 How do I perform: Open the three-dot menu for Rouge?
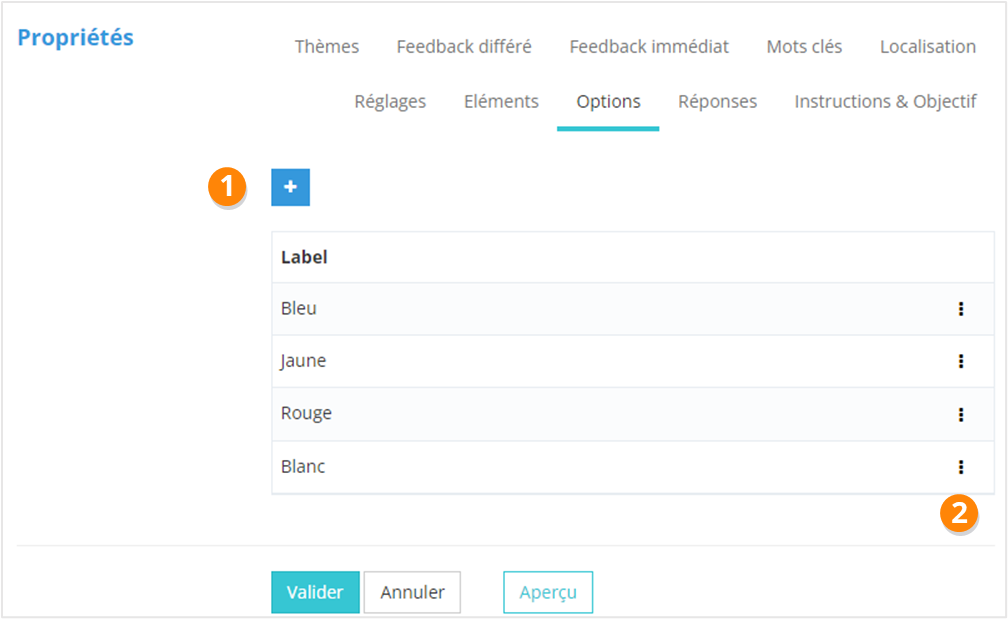pos(961,414)
